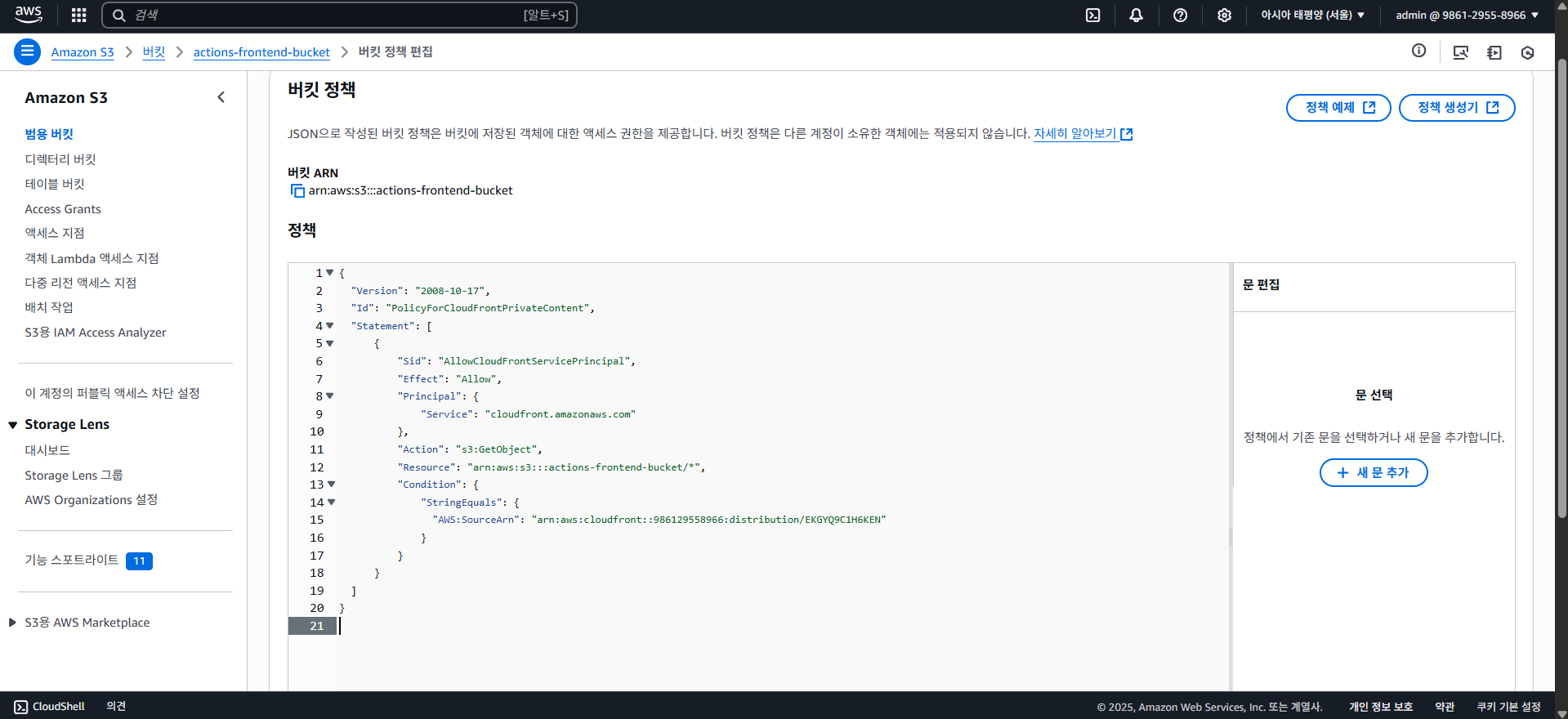
Task: Click the 11 badge next to 기능 스포트라이트
Action: point(139,561)
